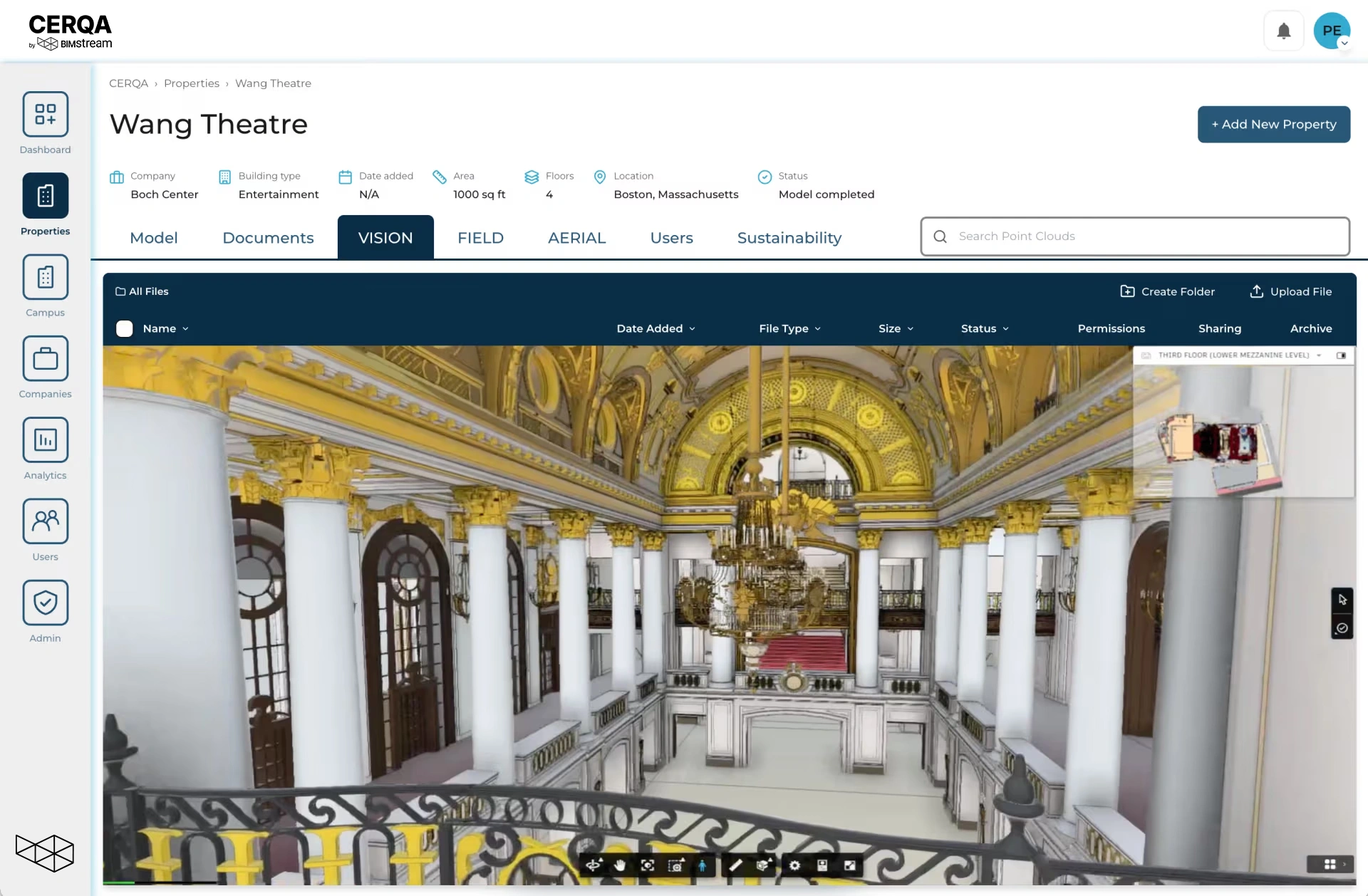Select the all-files header checkbox
Viewport: 1368px width, 896px height.
(124, 328)
